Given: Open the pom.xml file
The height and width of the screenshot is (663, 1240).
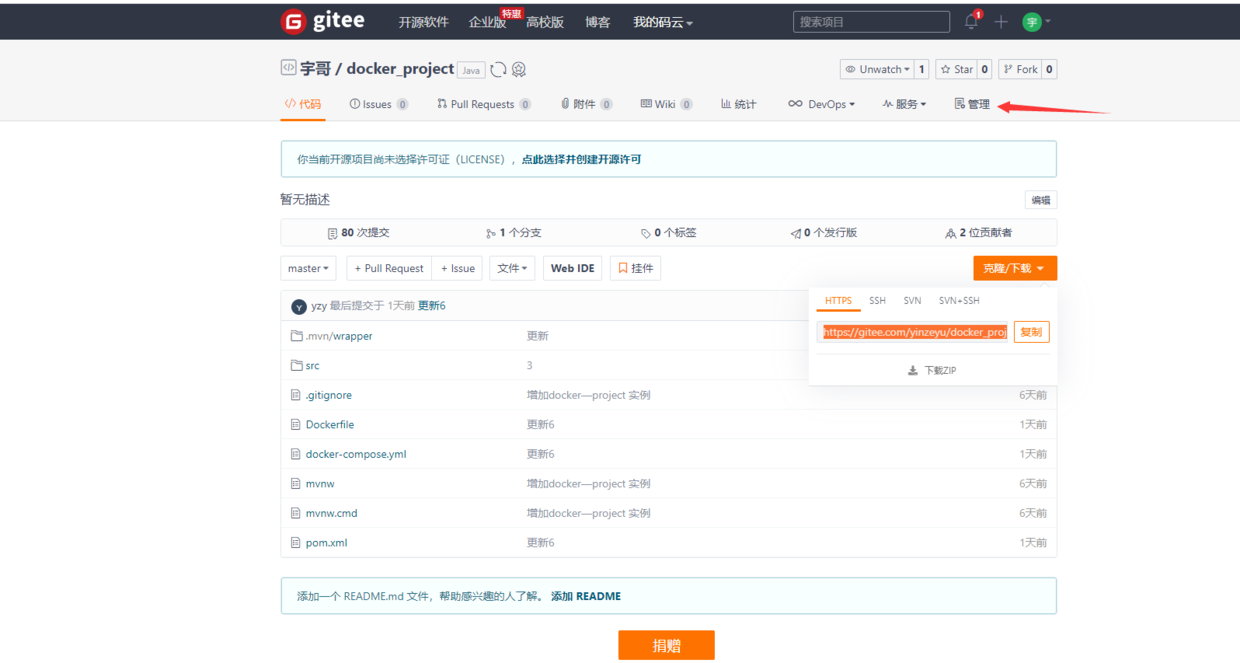Looking at the screenshot, I should coord(327,543).
